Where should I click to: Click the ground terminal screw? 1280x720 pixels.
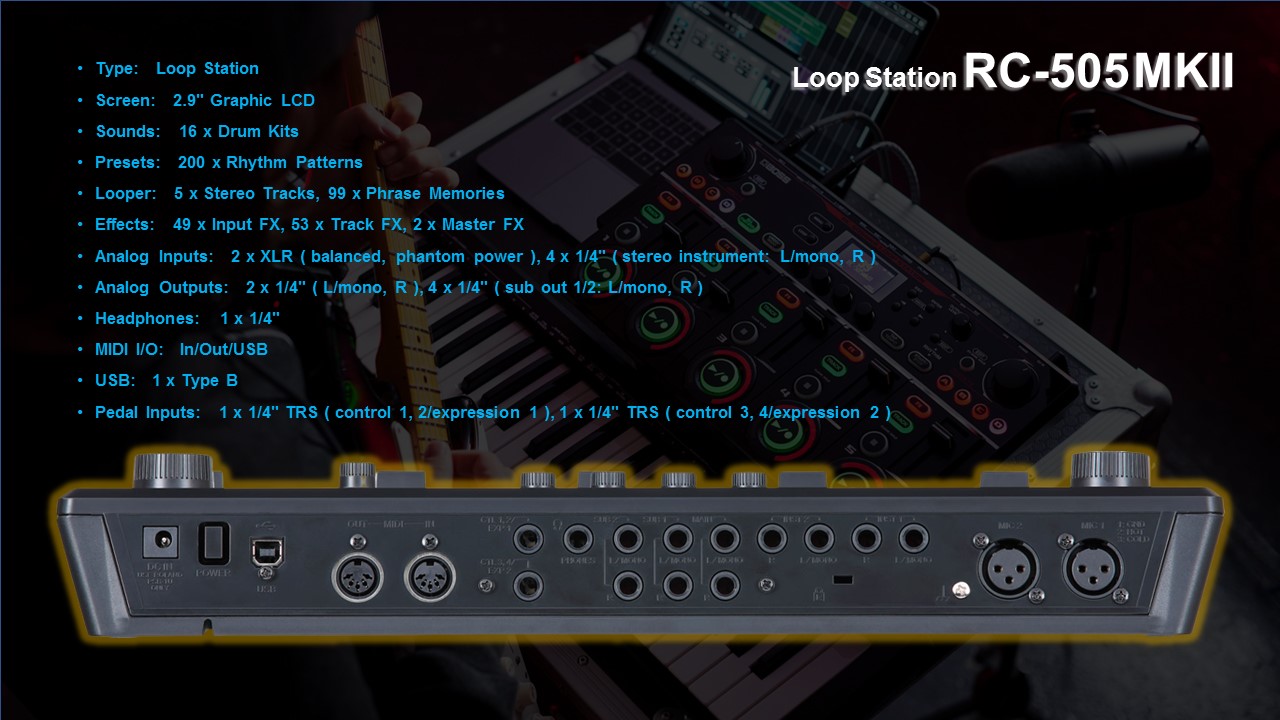click(x=959, y=589)
